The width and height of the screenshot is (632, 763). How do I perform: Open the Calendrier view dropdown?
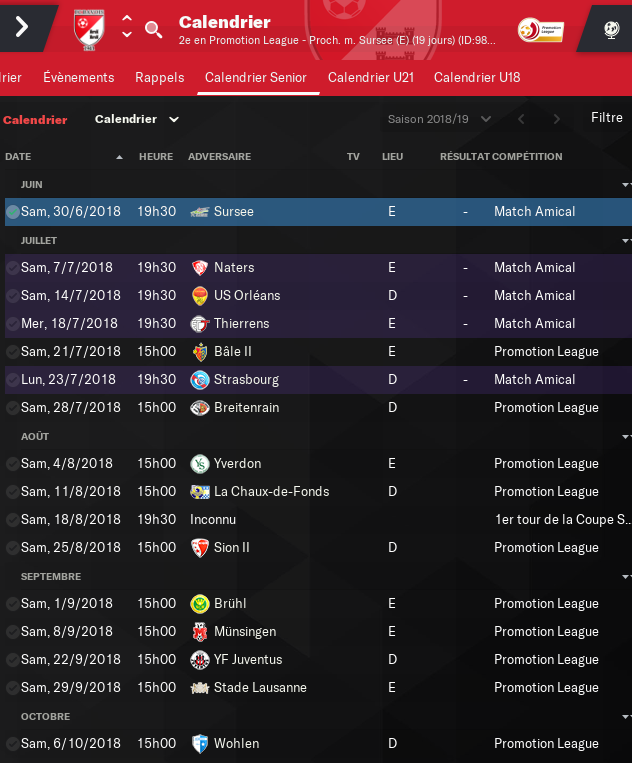(137, 119)
